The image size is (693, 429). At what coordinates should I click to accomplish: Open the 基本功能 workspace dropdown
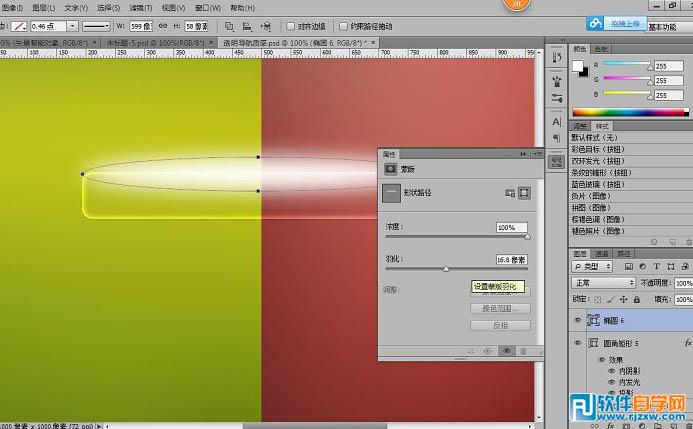tap(669, 27)
